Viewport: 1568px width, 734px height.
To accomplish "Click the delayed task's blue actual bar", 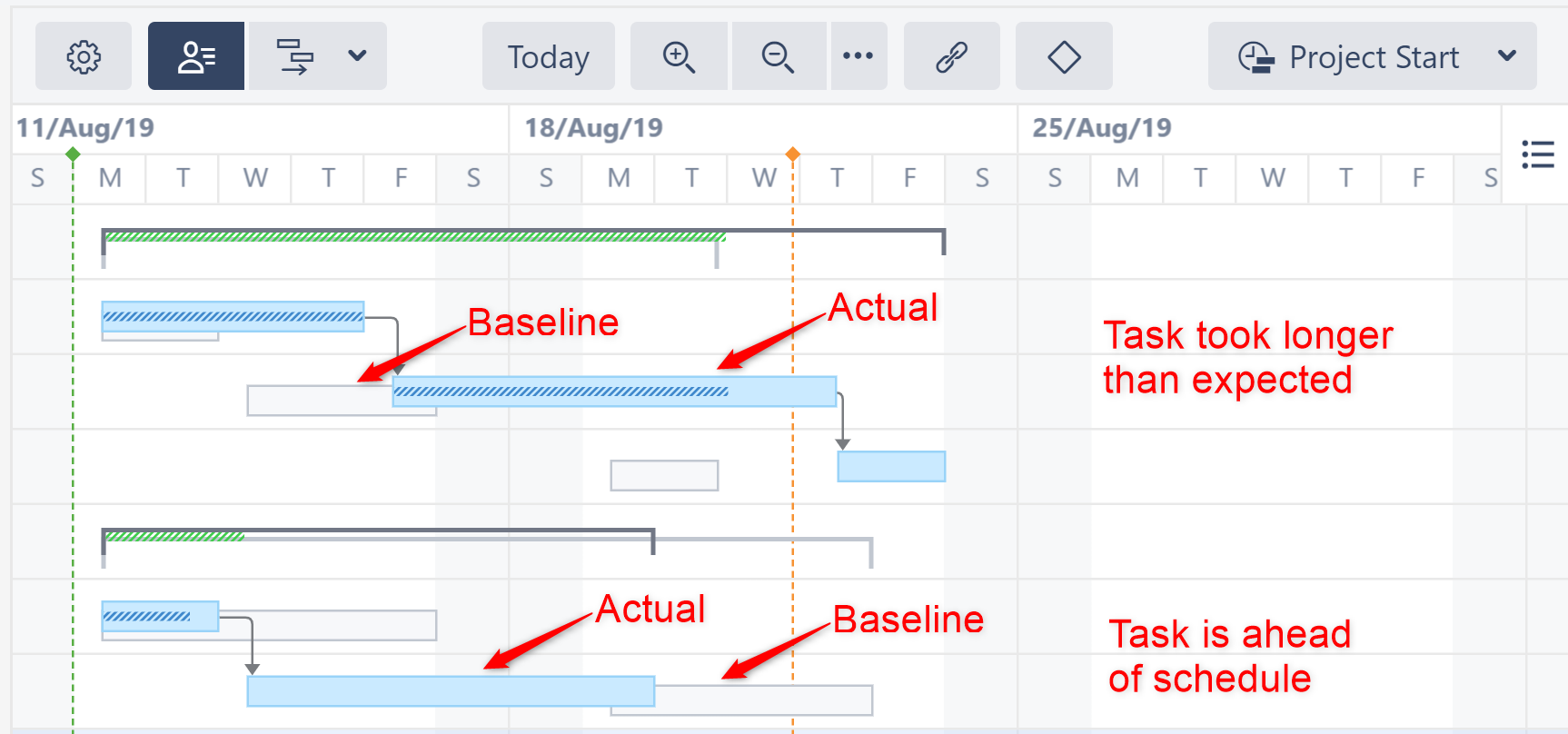I will click(614, 392).
